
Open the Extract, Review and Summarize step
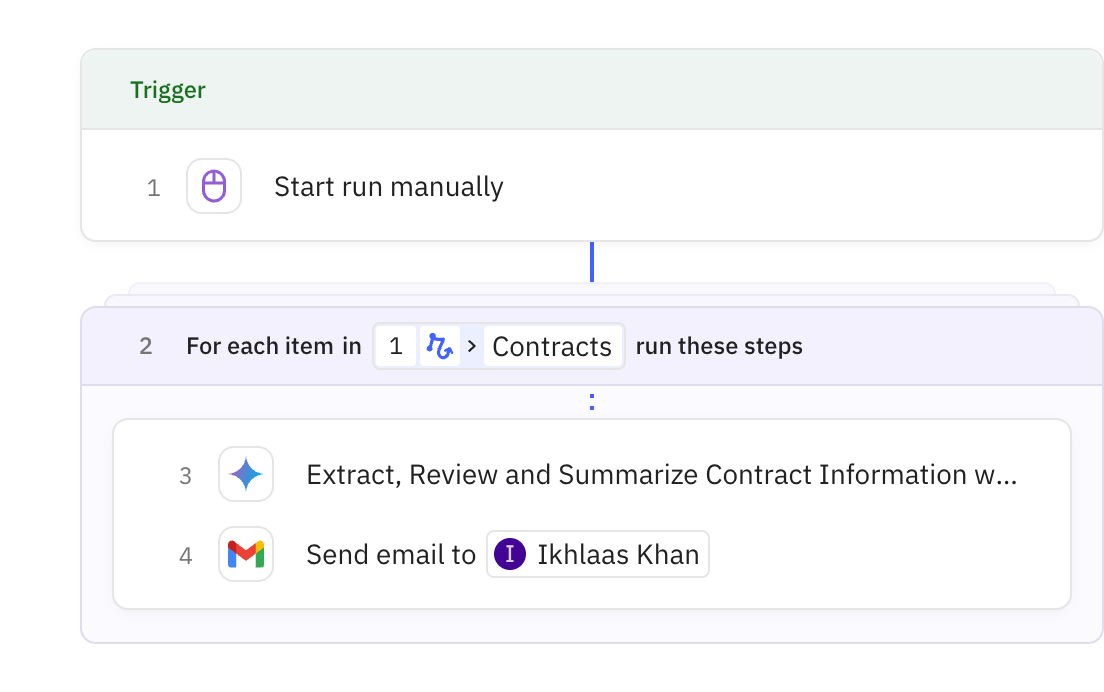660,474
